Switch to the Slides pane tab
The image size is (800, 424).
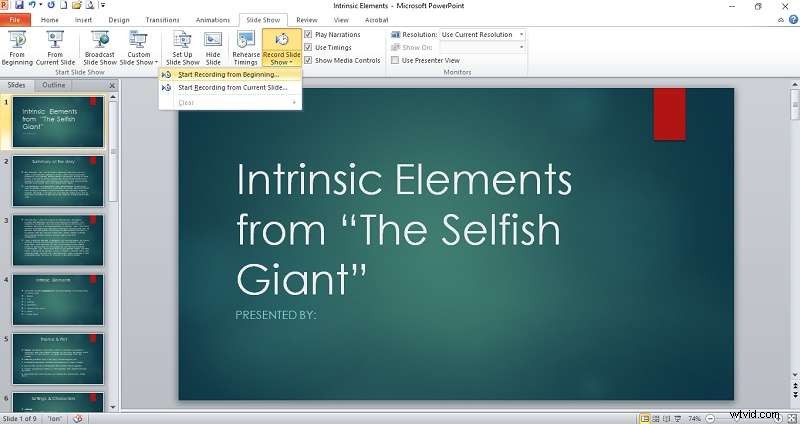pos(16,85)
